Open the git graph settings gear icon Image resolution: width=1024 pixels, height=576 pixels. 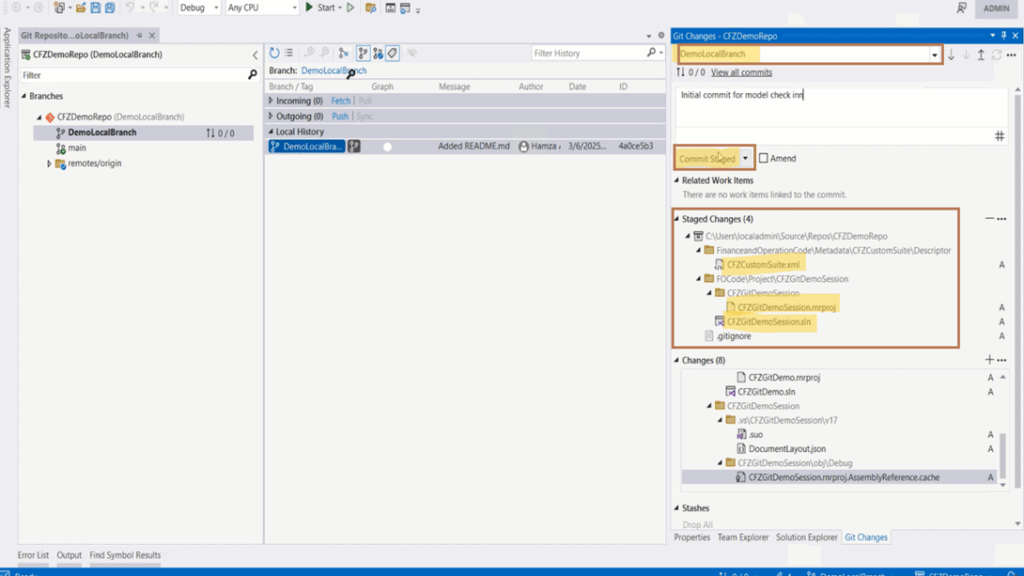[661, 35]
